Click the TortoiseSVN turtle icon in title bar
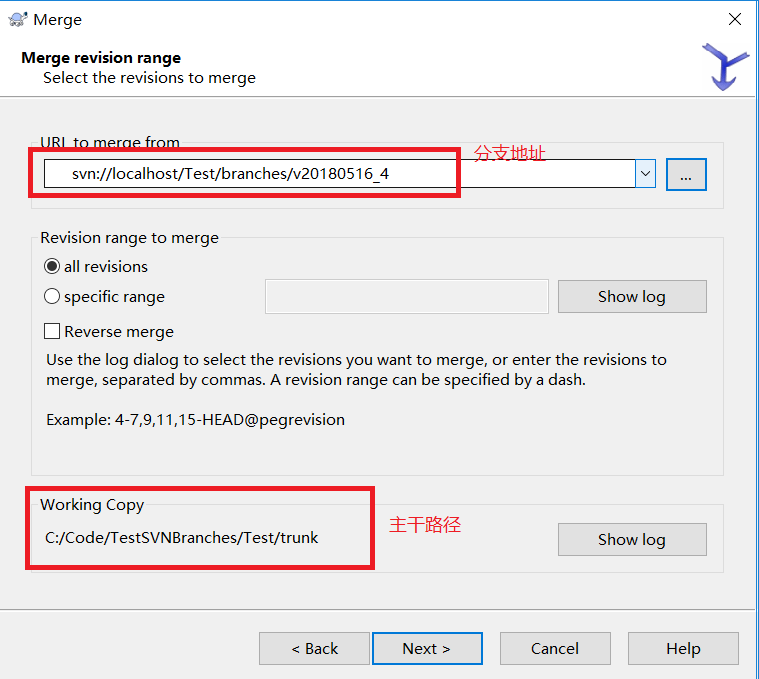The image size is (759, 679). (17, 19)
